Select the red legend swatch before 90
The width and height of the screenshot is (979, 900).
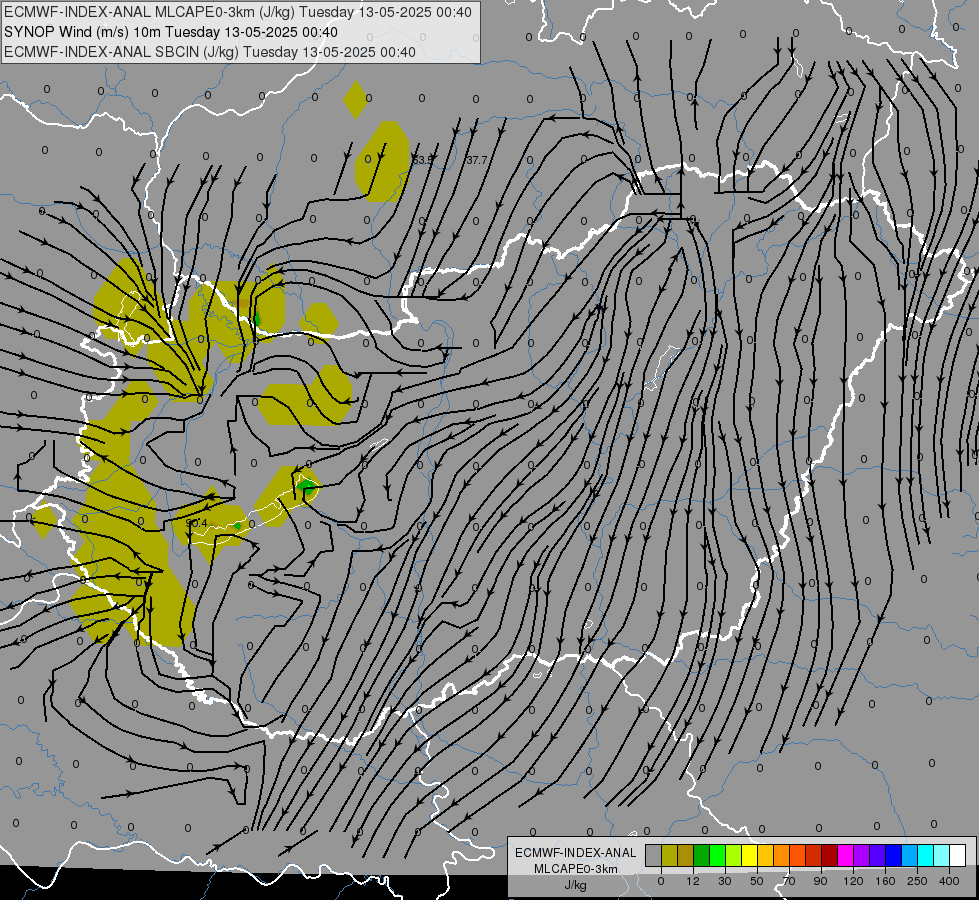[814, 855]
